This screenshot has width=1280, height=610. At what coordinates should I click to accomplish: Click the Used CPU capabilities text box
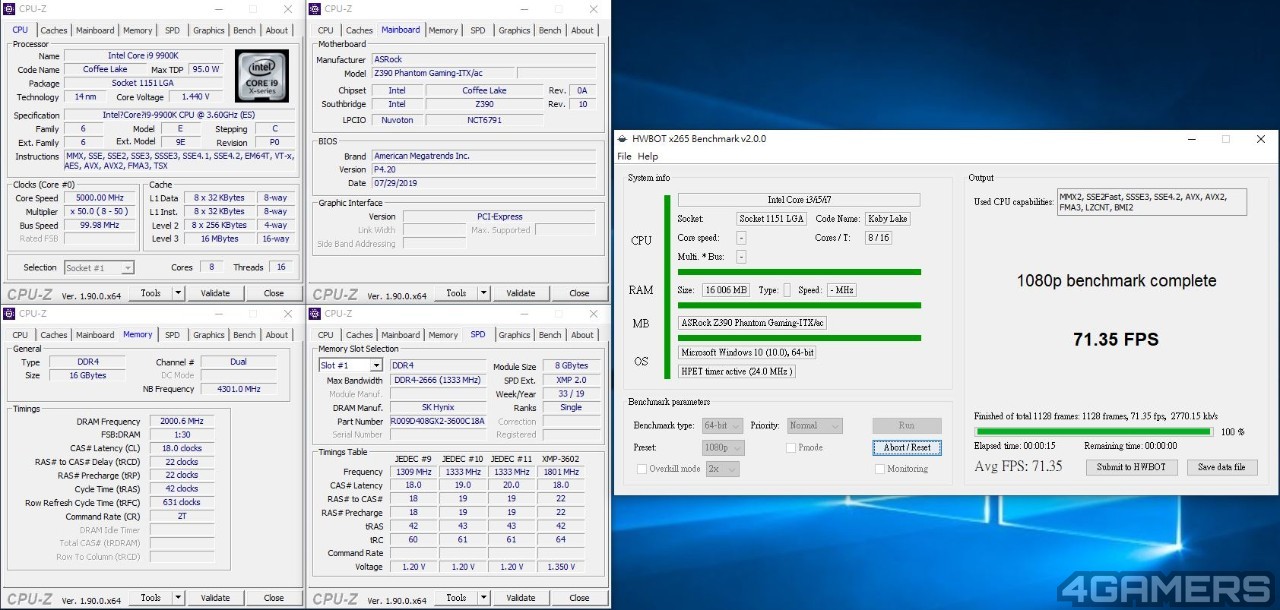1152,202
